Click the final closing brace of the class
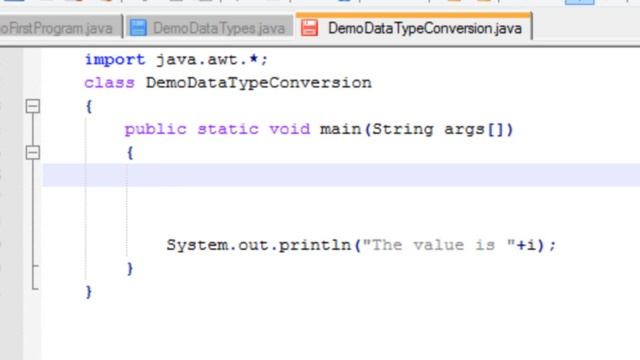The width and height of the screenshot is (640, 360). (x=89, y=292)
